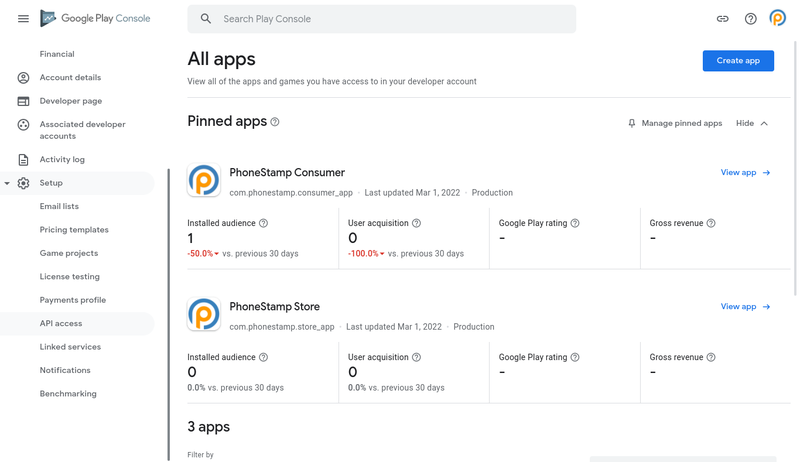Open License testing under Setup
The image size is (800, 462).
70,277
